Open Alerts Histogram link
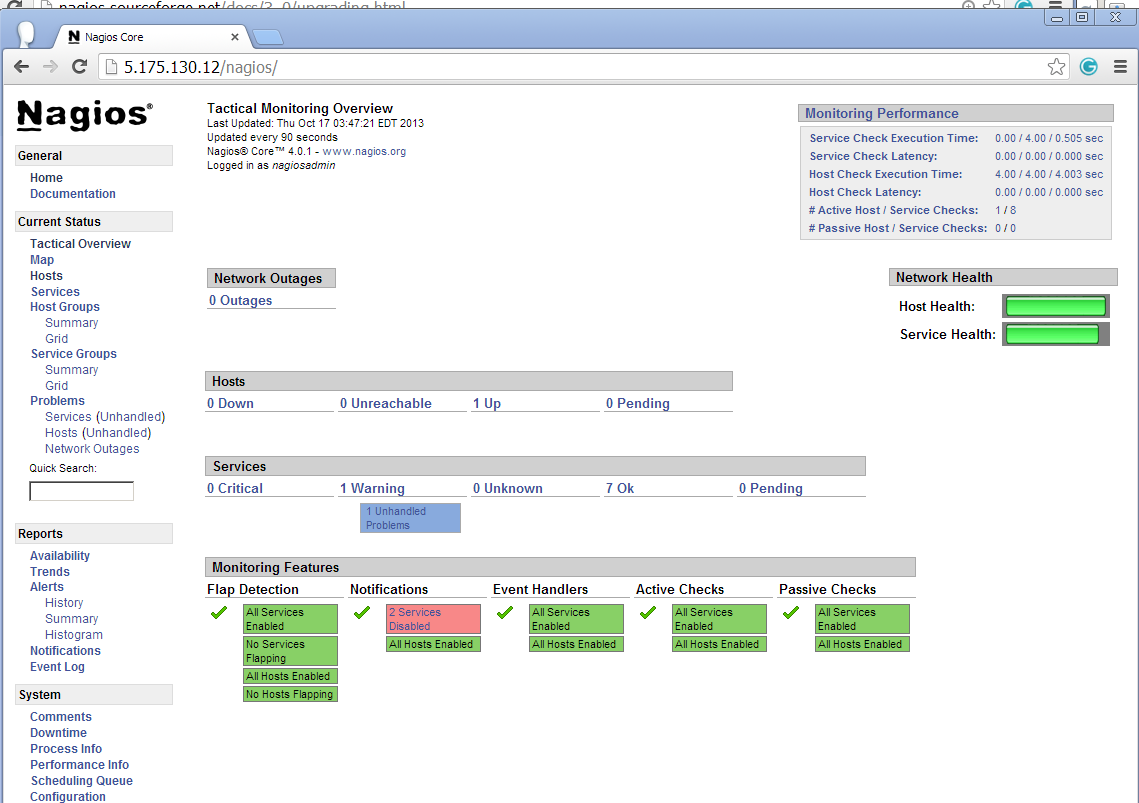The width and height of the screenshot is (1139, 803). [73, 635]
